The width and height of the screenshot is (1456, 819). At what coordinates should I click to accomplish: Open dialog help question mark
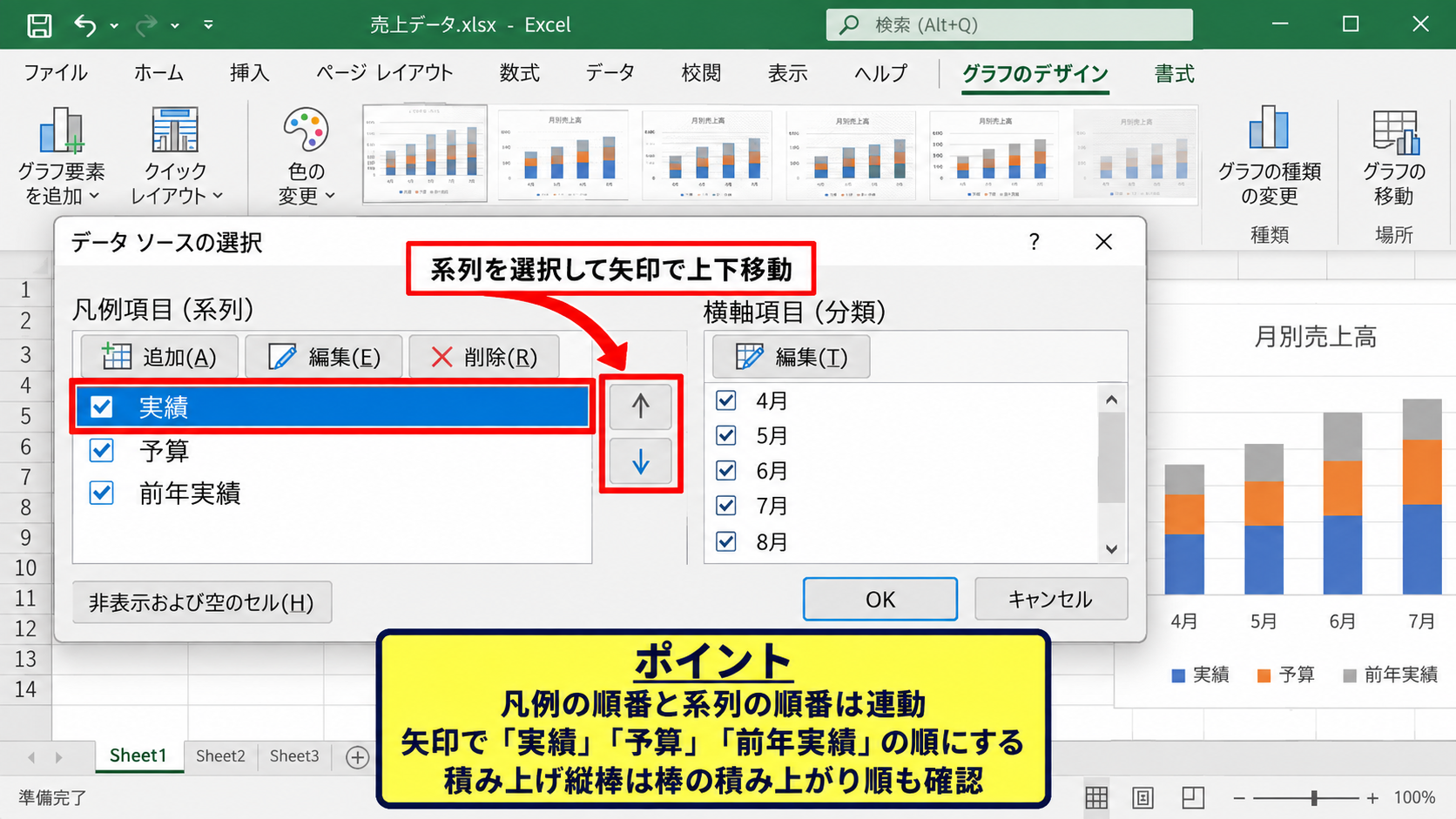[1034, 242]
